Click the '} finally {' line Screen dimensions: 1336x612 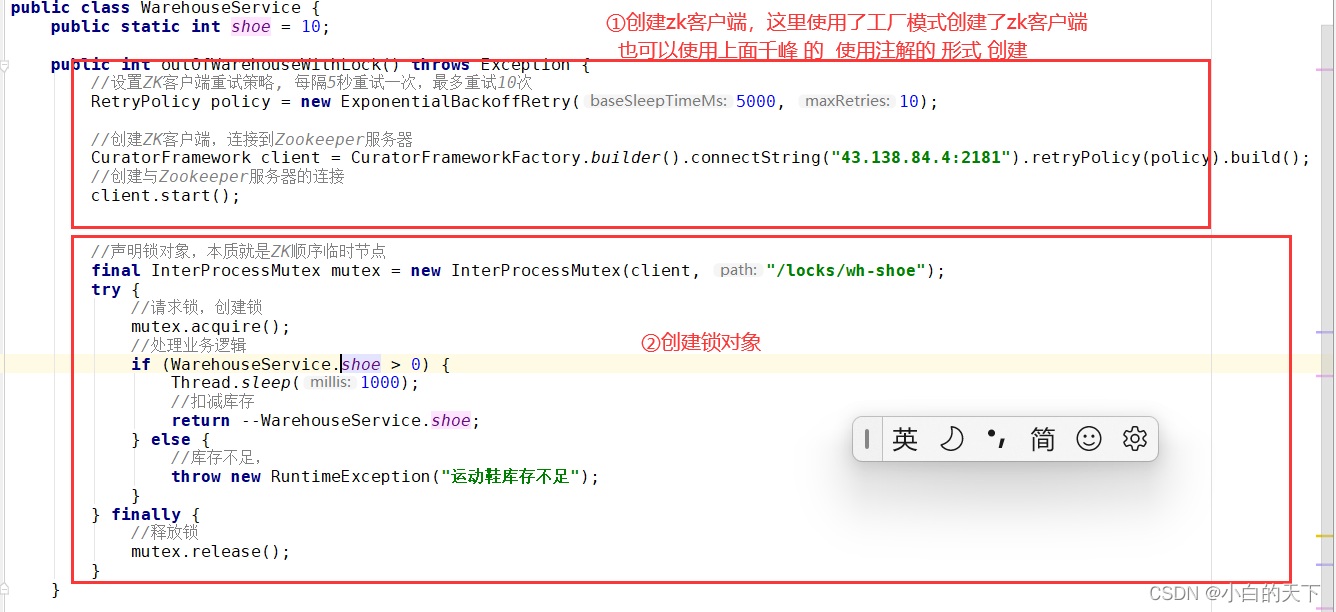[x=145, y=514]
